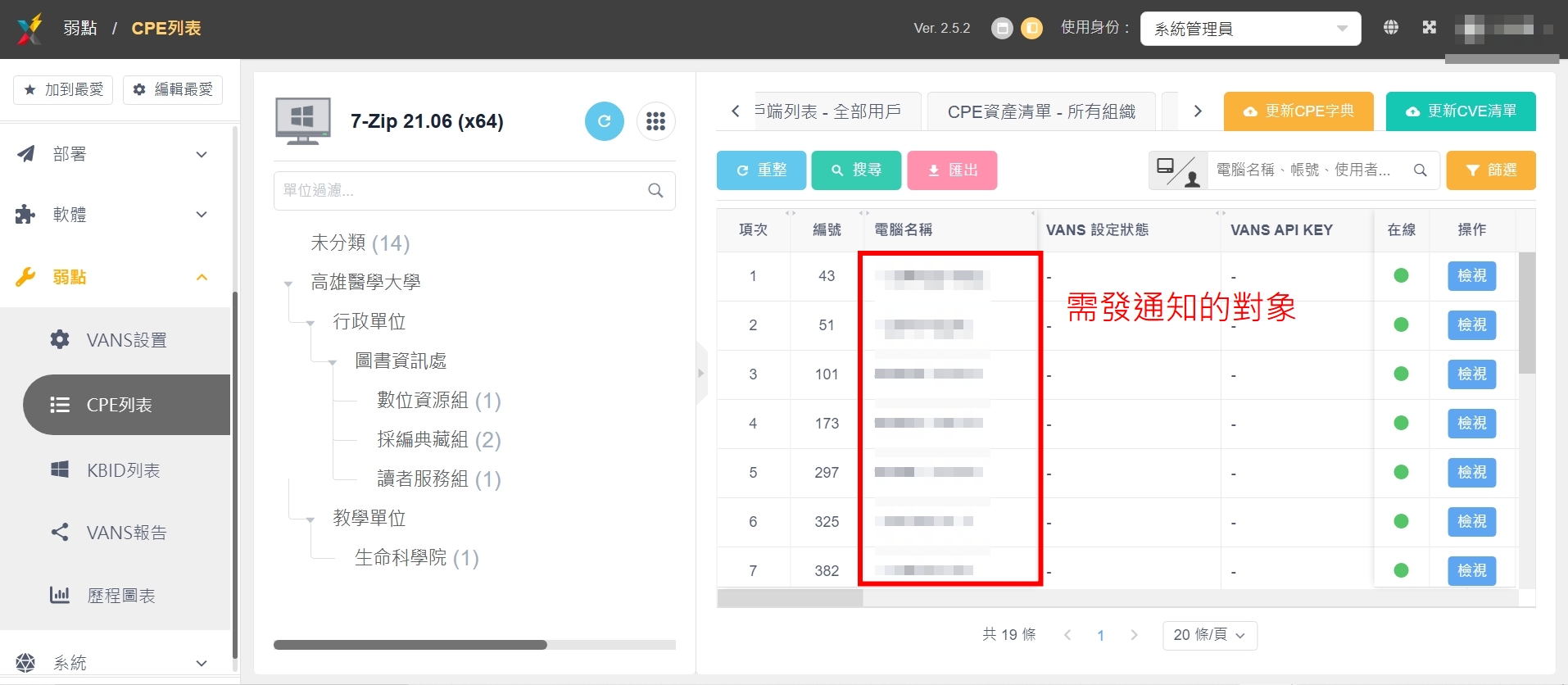Click 檢視 for row number 297
The width and height of the screenshot is (1568, 685).
tap(1472, 473)
